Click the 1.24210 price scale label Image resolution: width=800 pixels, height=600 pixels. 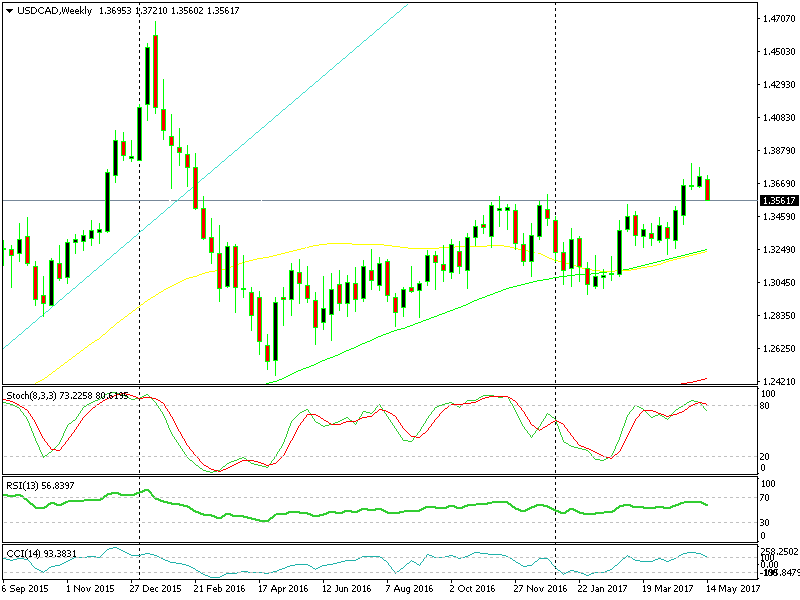point(779,381)
